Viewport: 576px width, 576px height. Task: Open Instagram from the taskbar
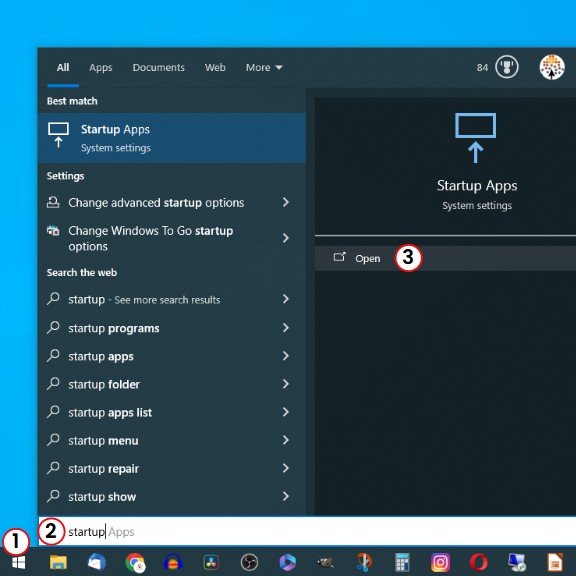coord(440,562)
